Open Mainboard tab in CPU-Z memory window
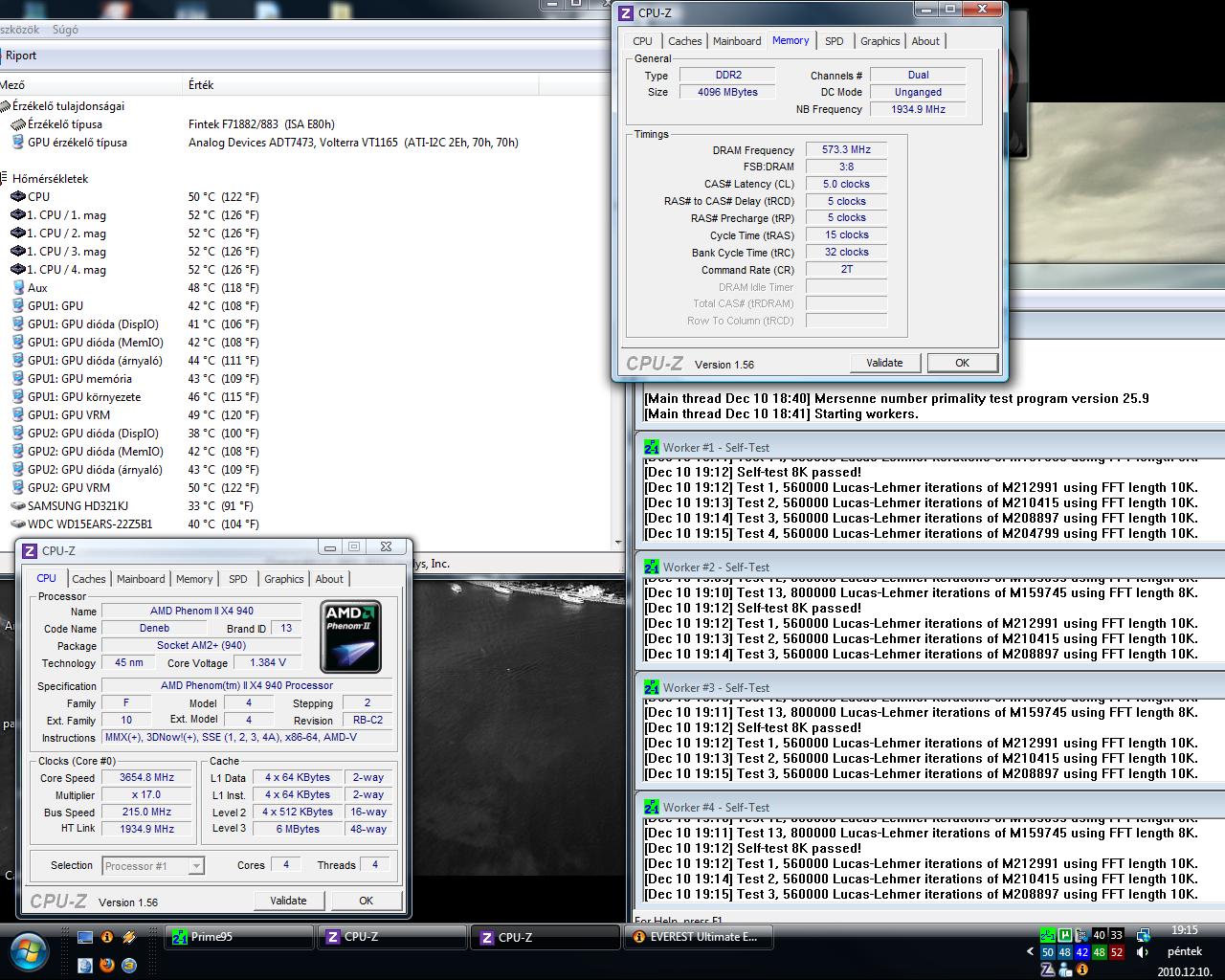The height and width of the screenshot is (980, 1225). pos(737,41)
